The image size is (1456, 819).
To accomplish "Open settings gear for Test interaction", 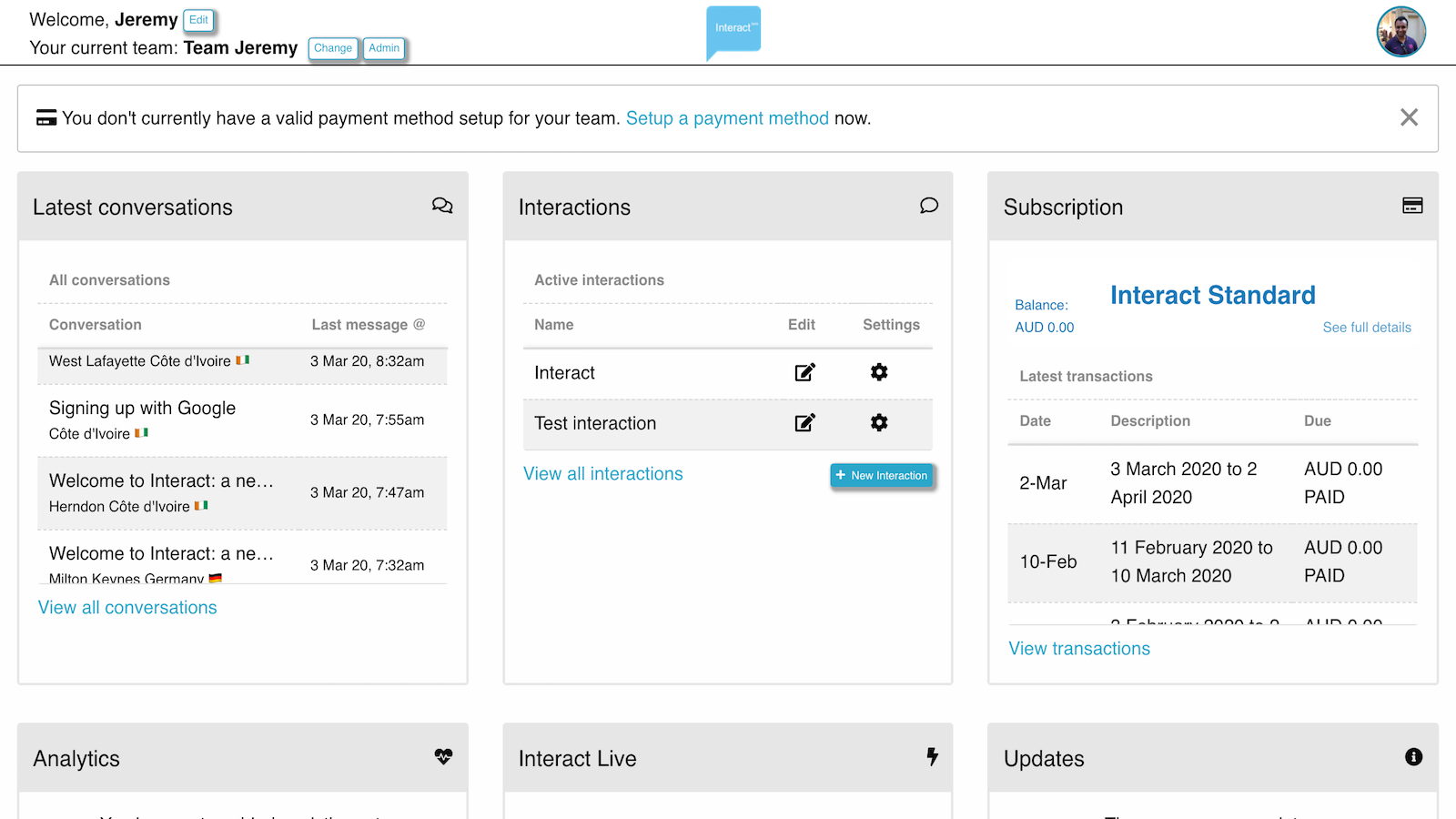I will [879, 422].
